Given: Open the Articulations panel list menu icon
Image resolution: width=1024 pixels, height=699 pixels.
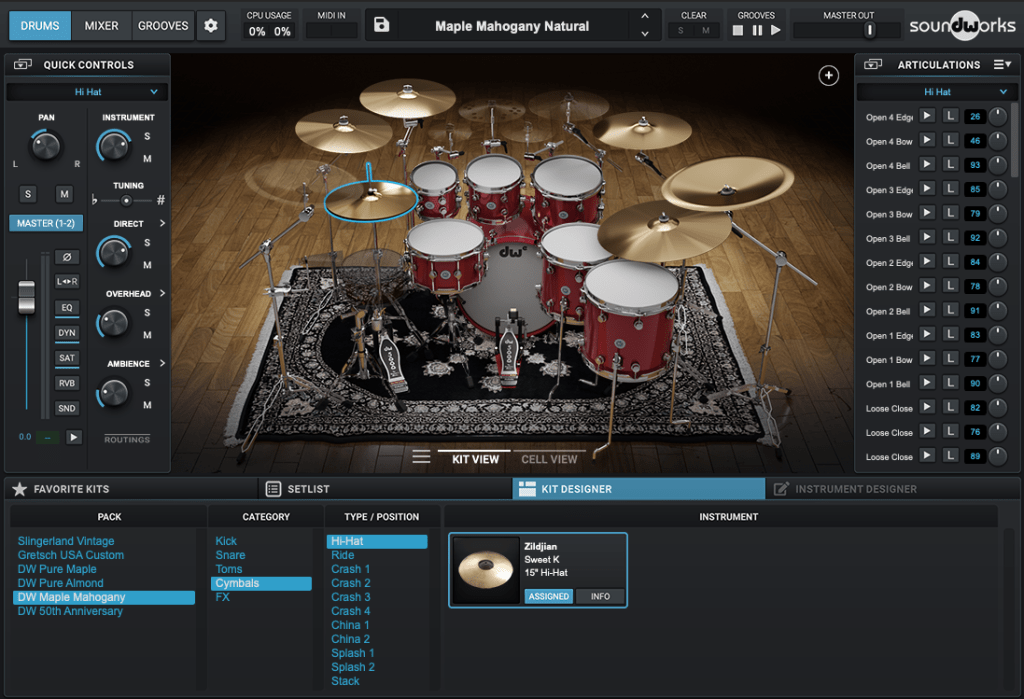Looking at the screenshot, I should pyautogui.click(x=1001, y=65).
